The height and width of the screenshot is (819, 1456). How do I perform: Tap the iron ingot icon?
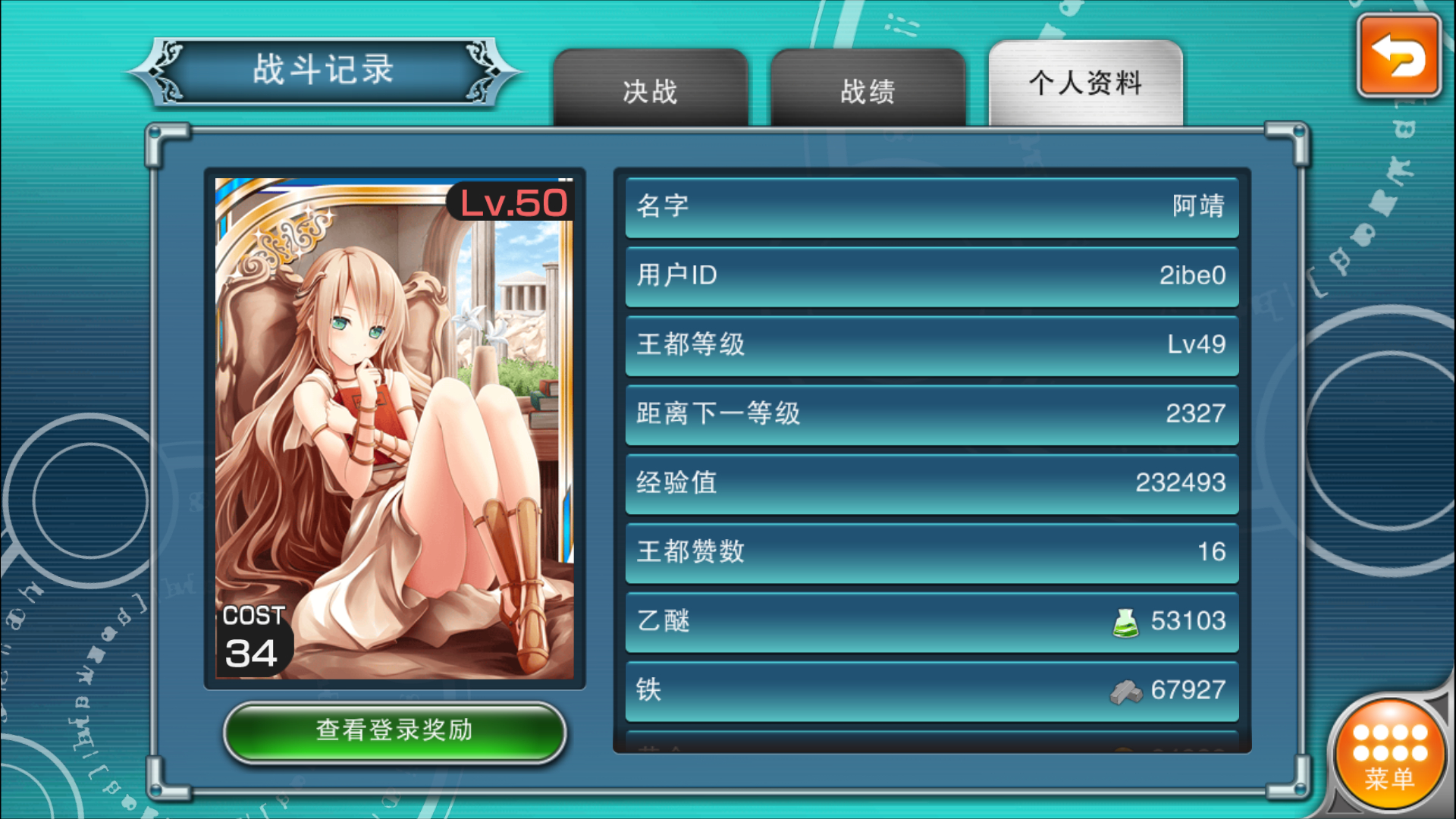(1125, 691)
